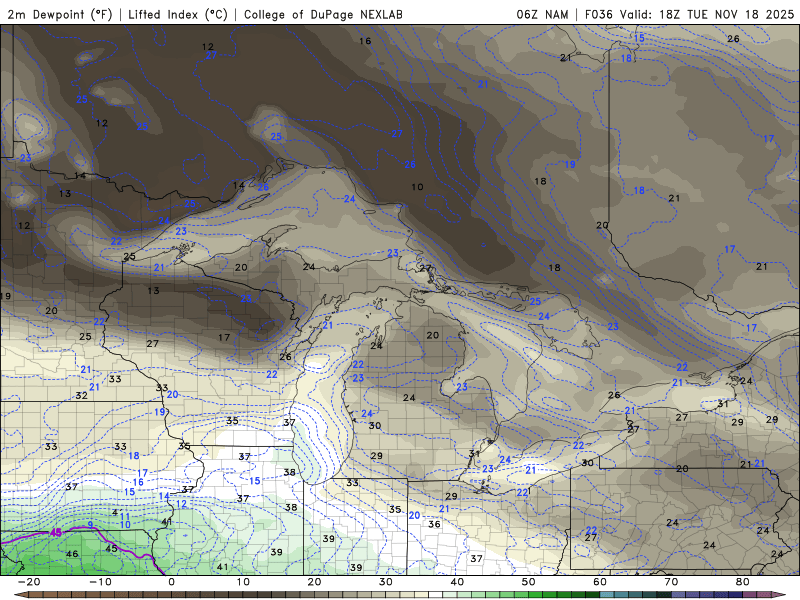Click the blue "14" lifted index label
The width and height of the screenshot is (800, 600).
pyautogui.click(x=164, y=496)
